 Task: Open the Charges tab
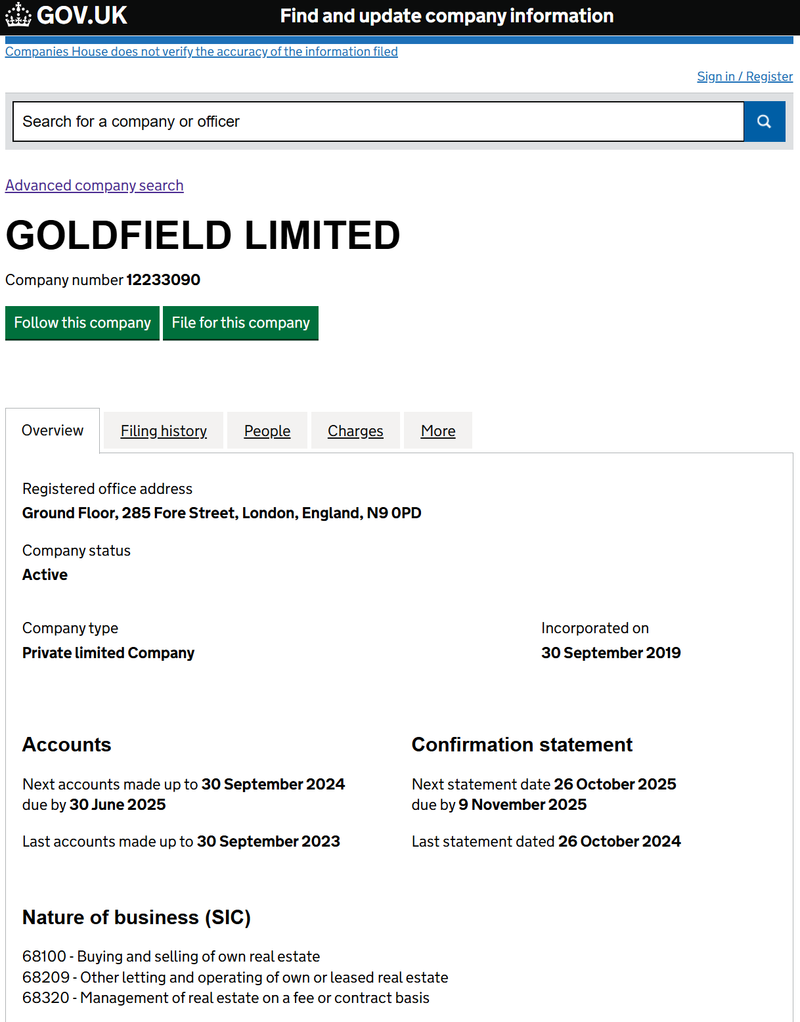click(x=355, y=431)
